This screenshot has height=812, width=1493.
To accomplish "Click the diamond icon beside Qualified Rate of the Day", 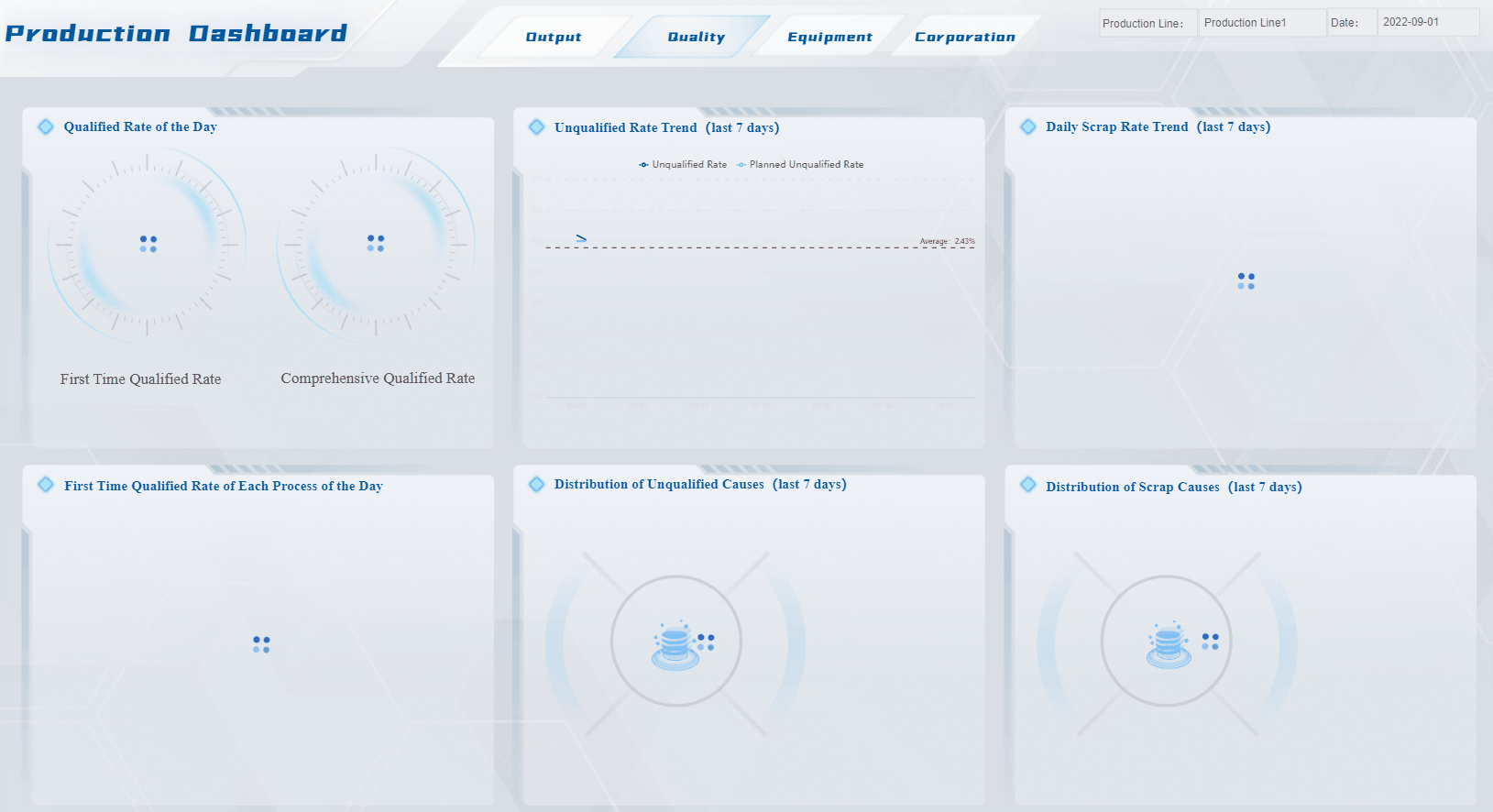I will (46, 126).
